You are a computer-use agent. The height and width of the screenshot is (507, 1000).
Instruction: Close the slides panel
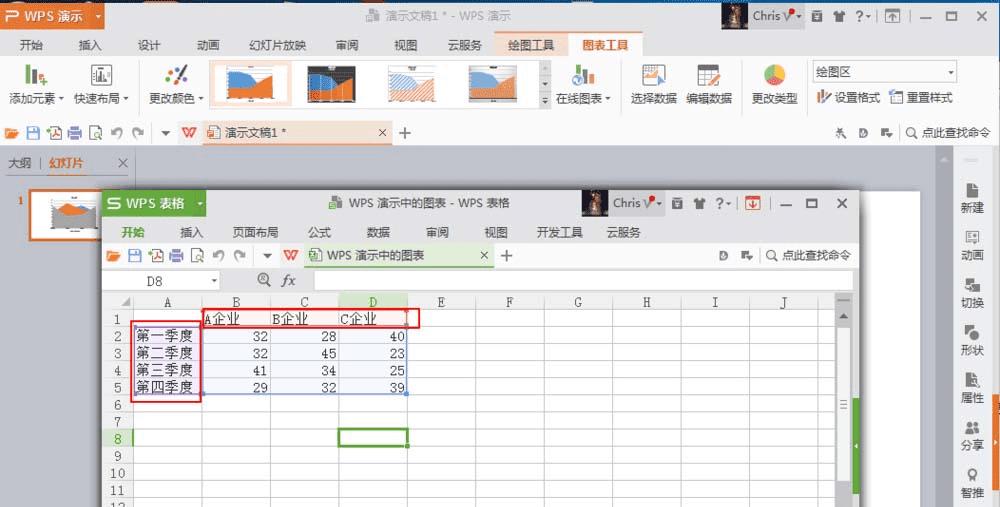point(123,163)
